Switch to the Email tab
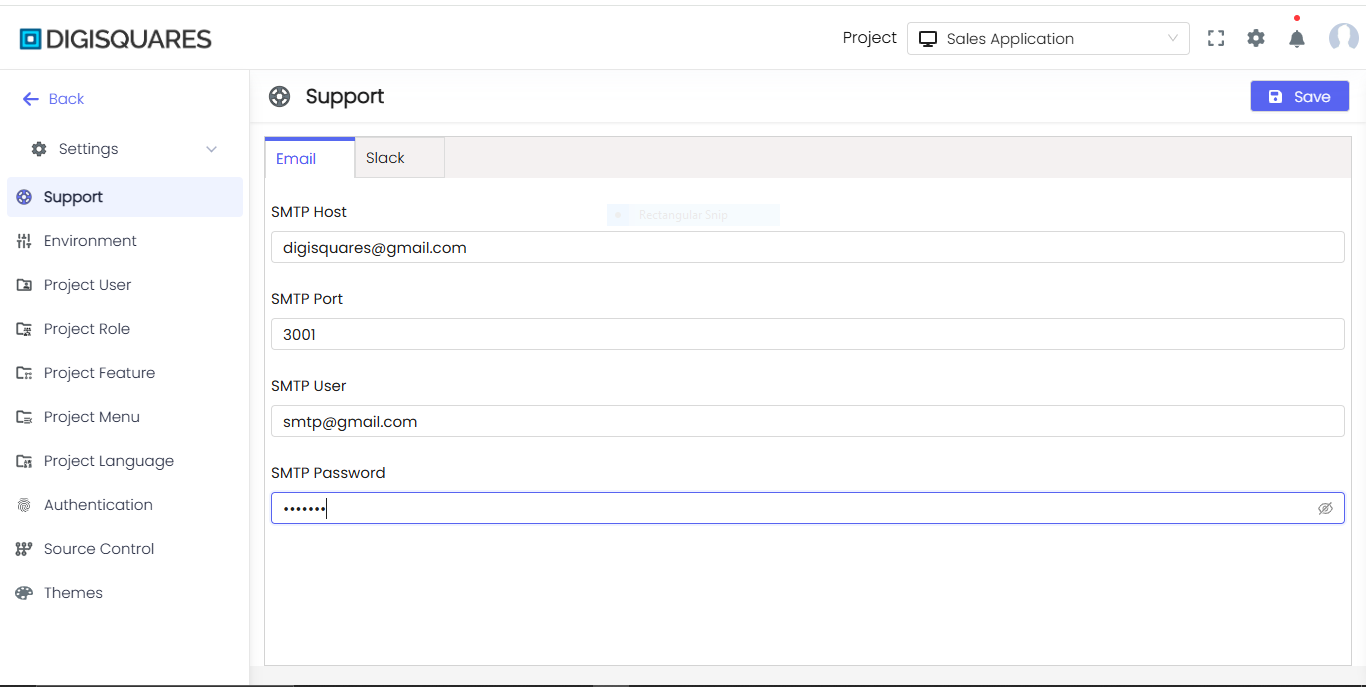 pos(310,158)
